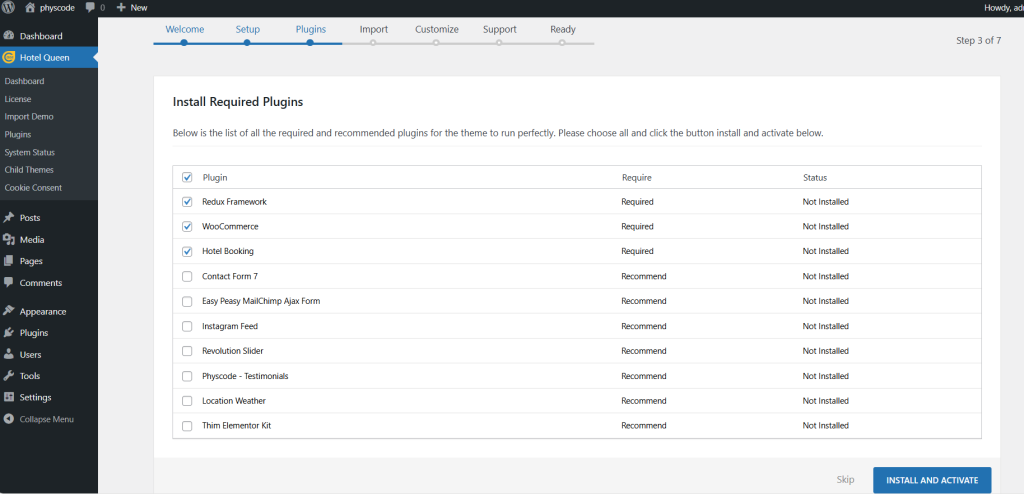Screen dimensions: 1024x494
Task: Open the Cookie Consent submenu item
Action: coord(33,188)
